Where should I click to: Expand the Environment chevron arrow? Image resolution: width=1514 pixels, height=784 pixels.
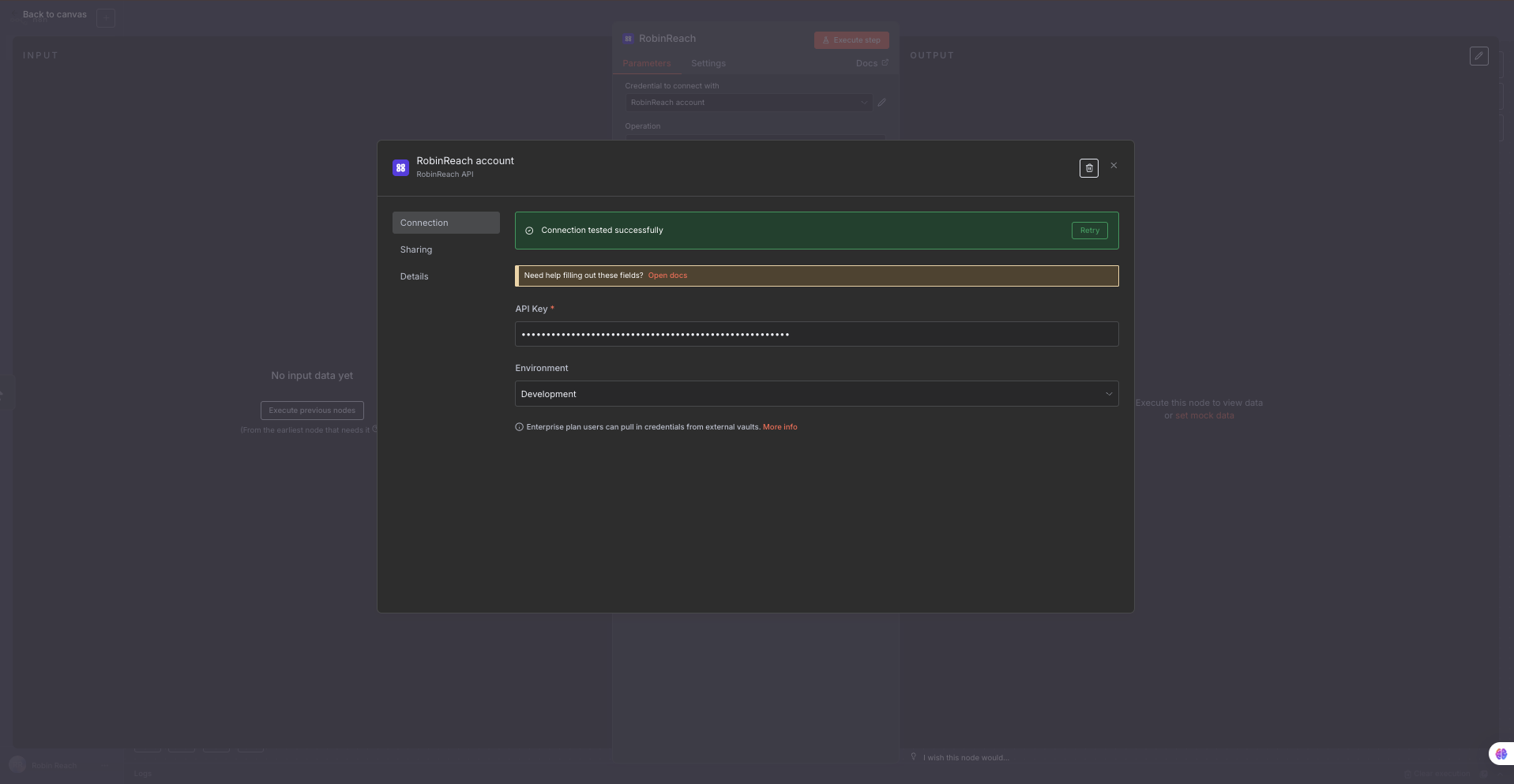click(1108, 394)
